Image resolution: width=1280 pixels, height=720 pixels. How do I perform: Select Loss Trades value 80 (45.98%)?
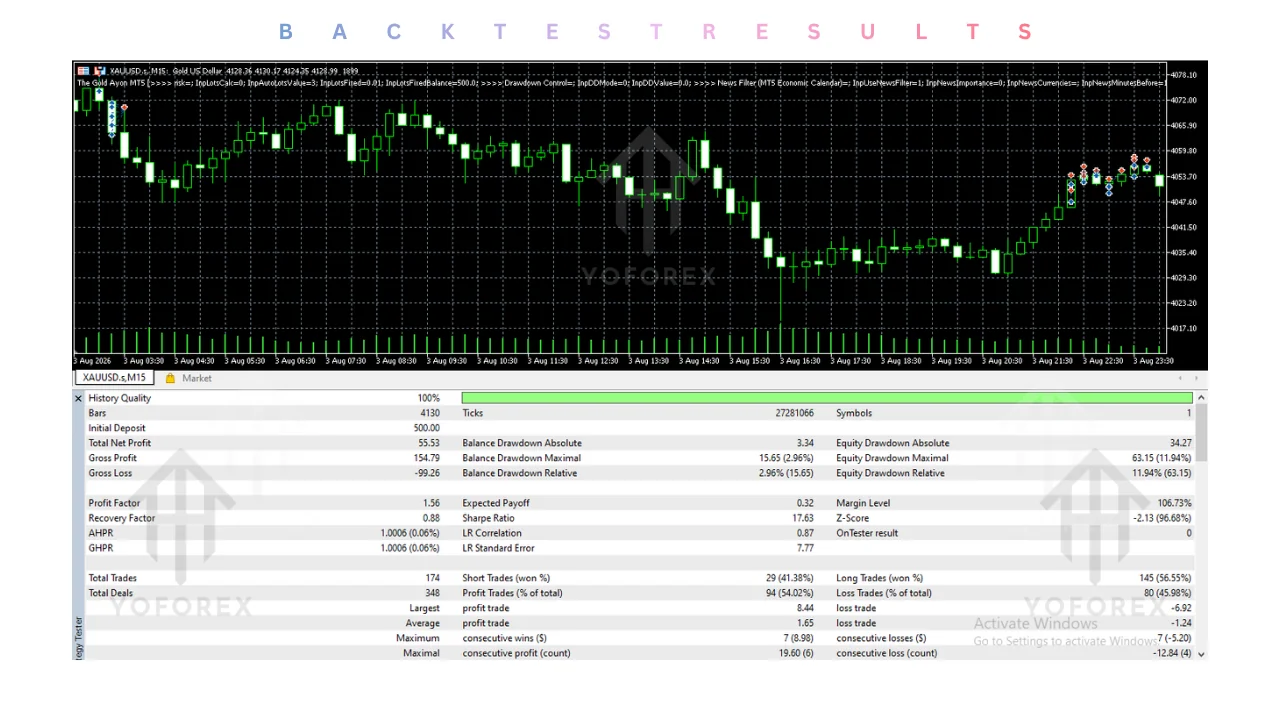1165,593
